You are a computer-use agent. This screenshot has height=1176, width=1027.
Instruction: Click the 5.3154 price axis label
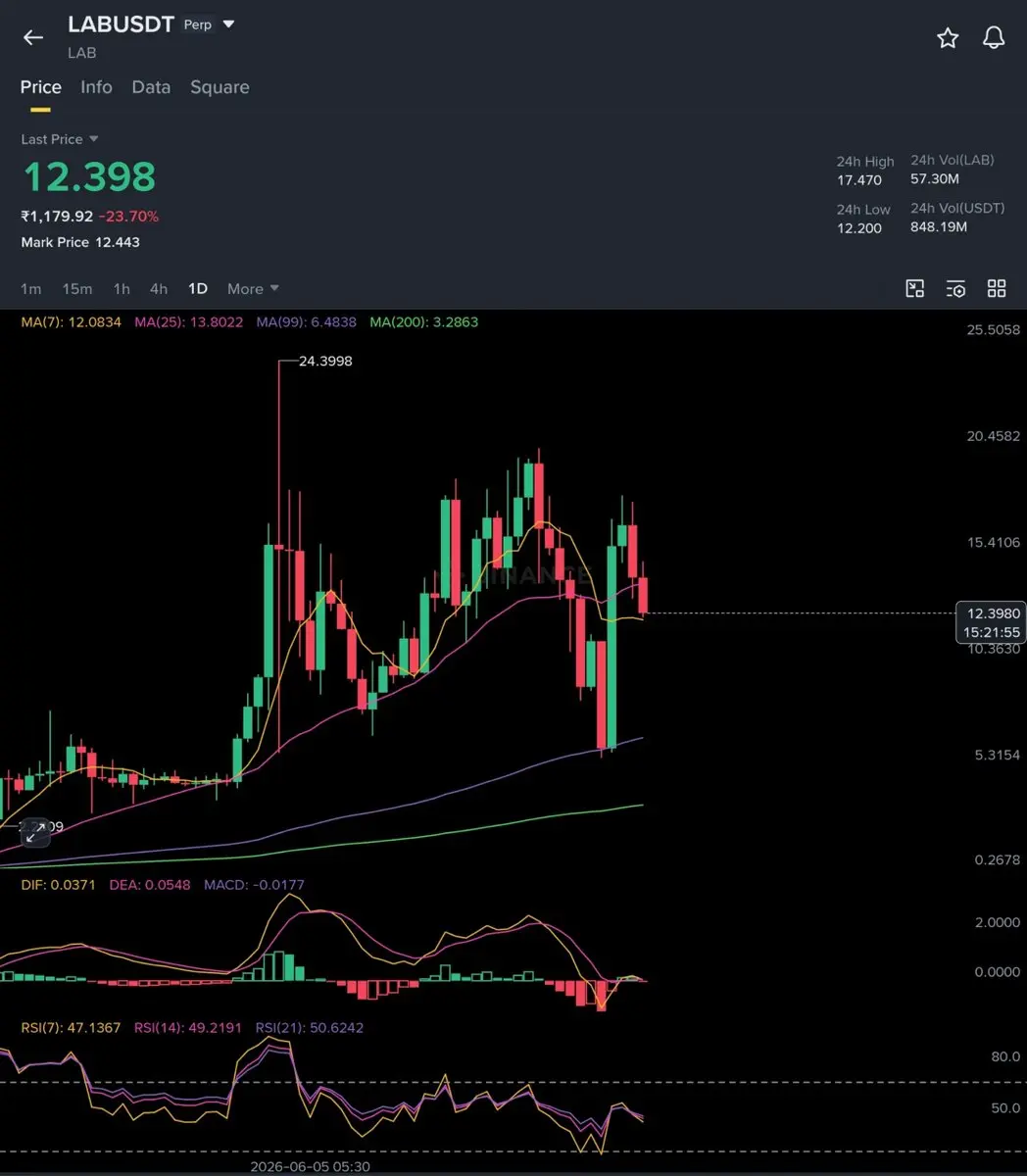coord(998,755)
